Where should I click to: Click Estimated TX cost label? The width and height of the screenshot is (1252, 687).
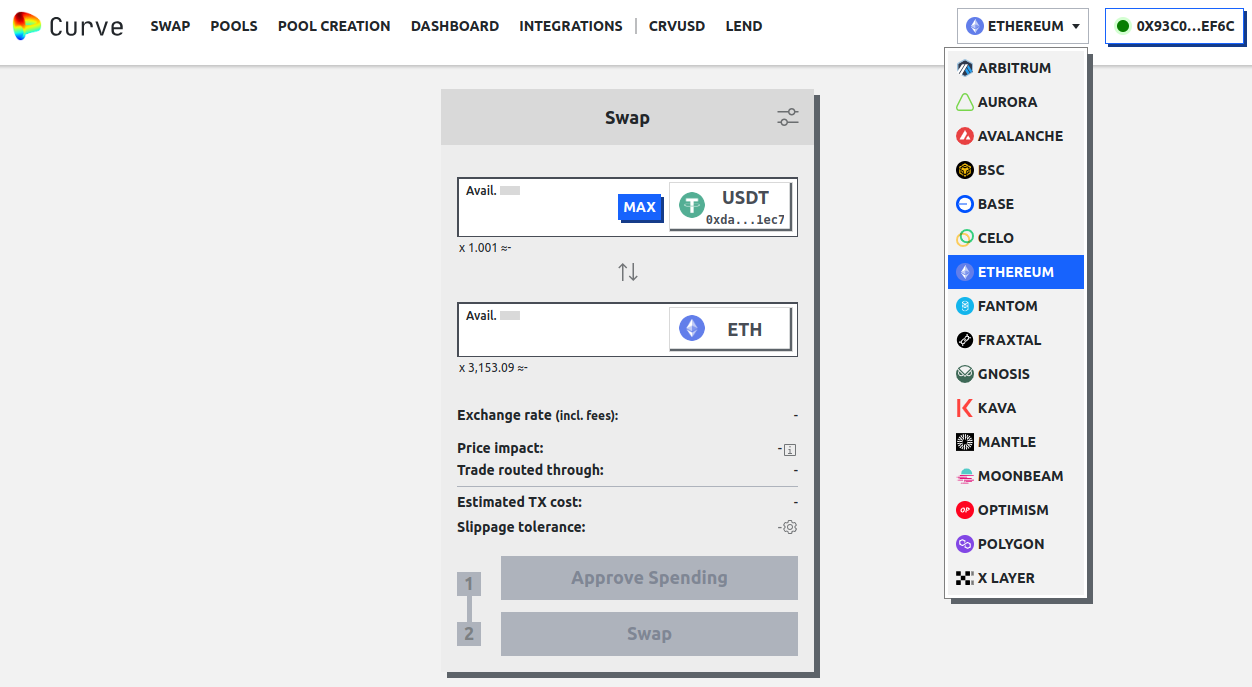pos(519,502)
